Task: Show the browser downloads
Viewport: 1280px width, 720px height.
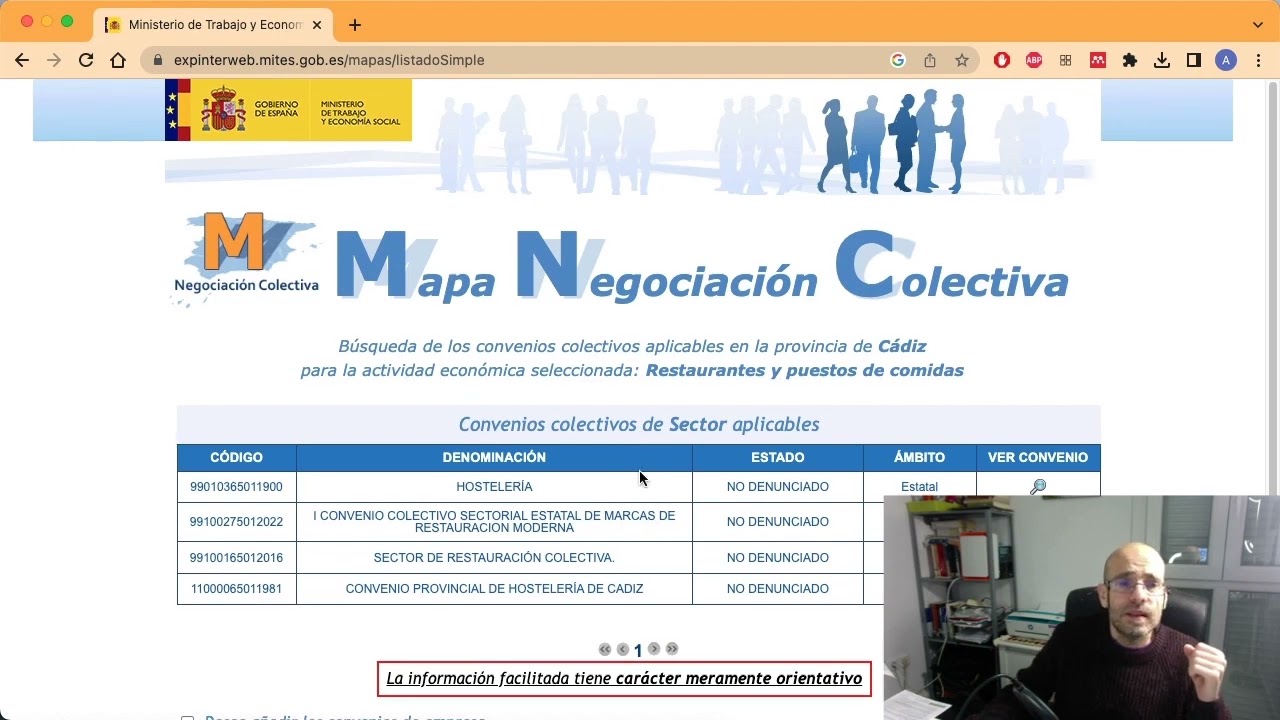Action: click(1162, 60)
